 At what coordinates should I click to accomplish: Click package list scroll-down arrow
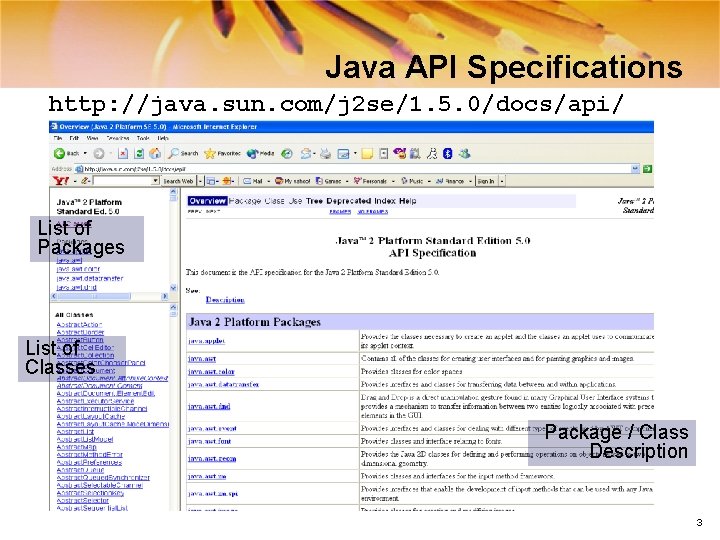174,288
